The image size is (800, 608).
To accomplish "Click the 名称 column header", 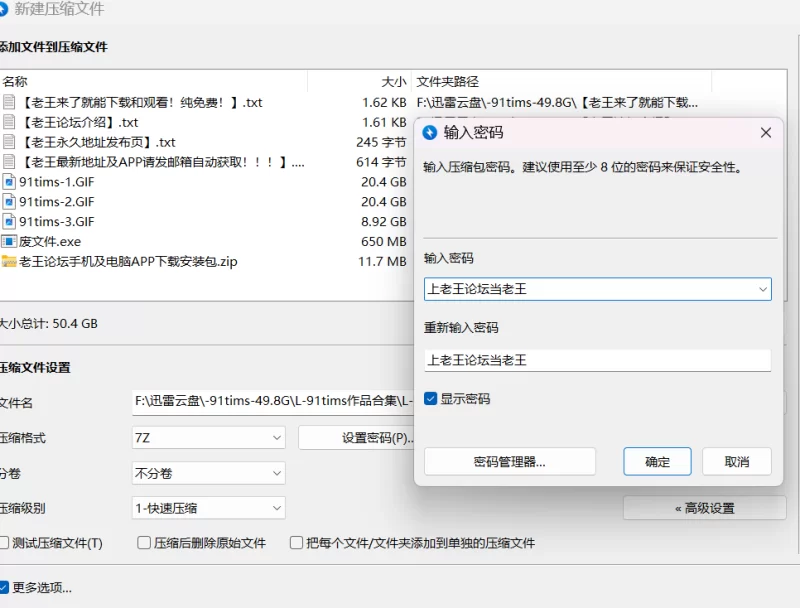I will (x=15, y=82).
